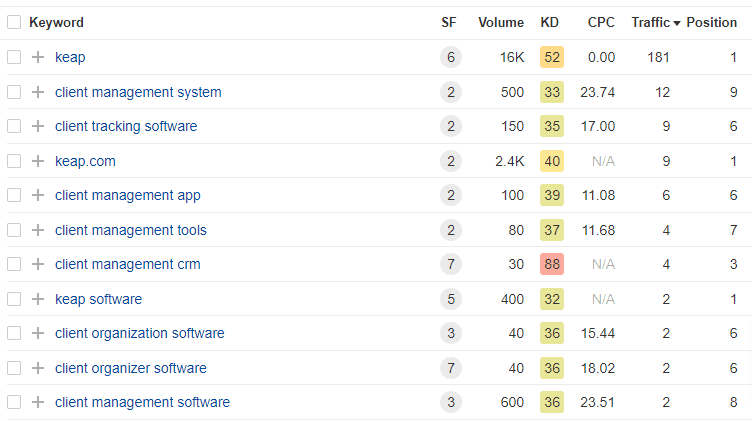The height and width of the screenshot is (421, 752).
Task: Open the 'client management crm' keyword link
Action: (x=128, y=264)
